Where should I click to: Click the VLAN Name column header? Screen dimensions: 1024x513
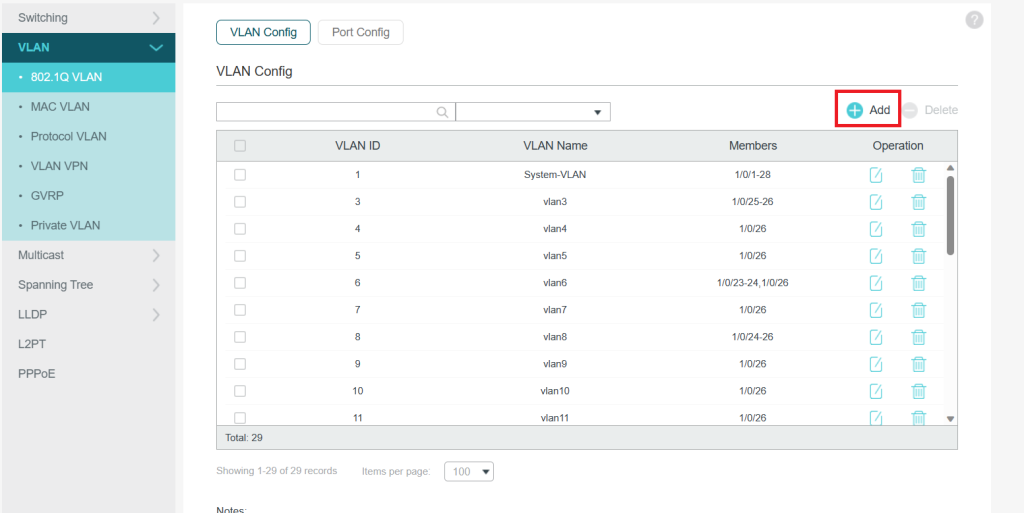click(555, 146)
